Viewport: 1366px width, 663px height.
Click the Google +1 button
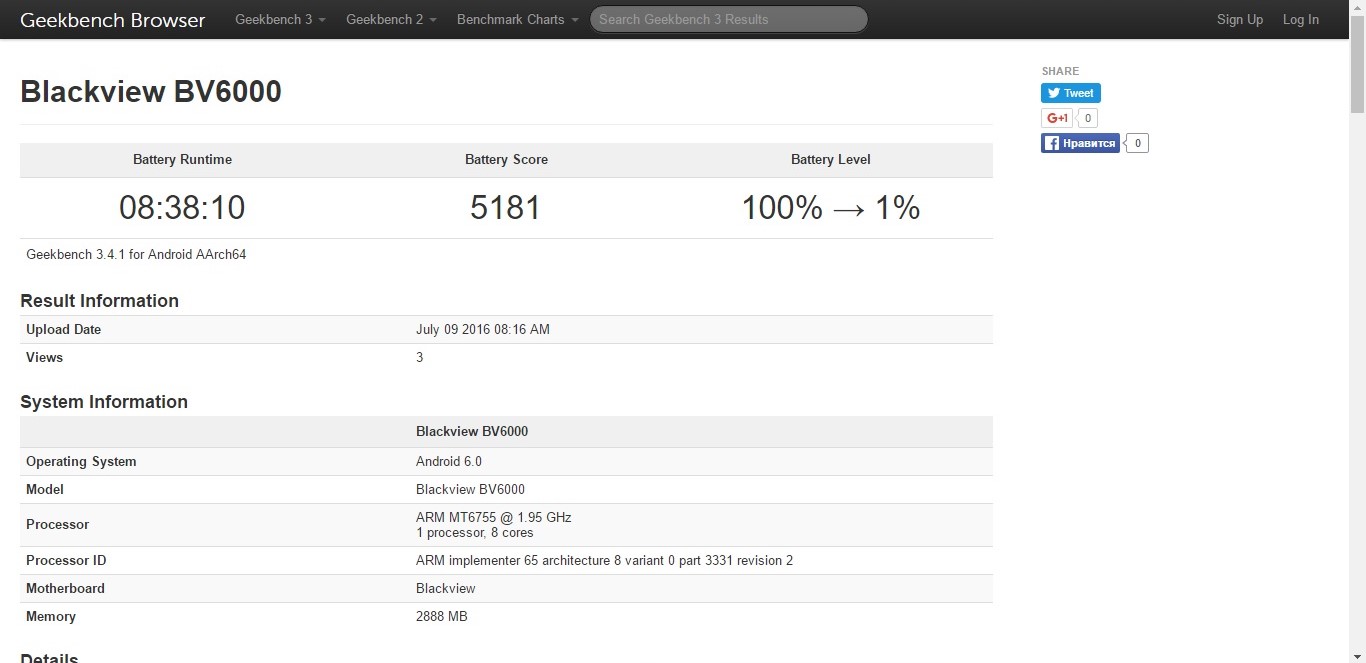click(1057, 118)
